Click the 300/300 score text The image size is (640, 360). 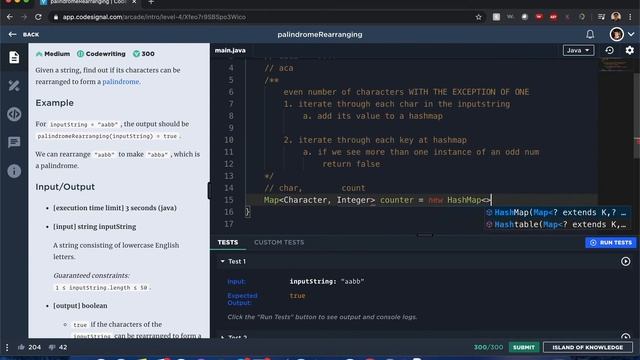click(x=488, y=347)
